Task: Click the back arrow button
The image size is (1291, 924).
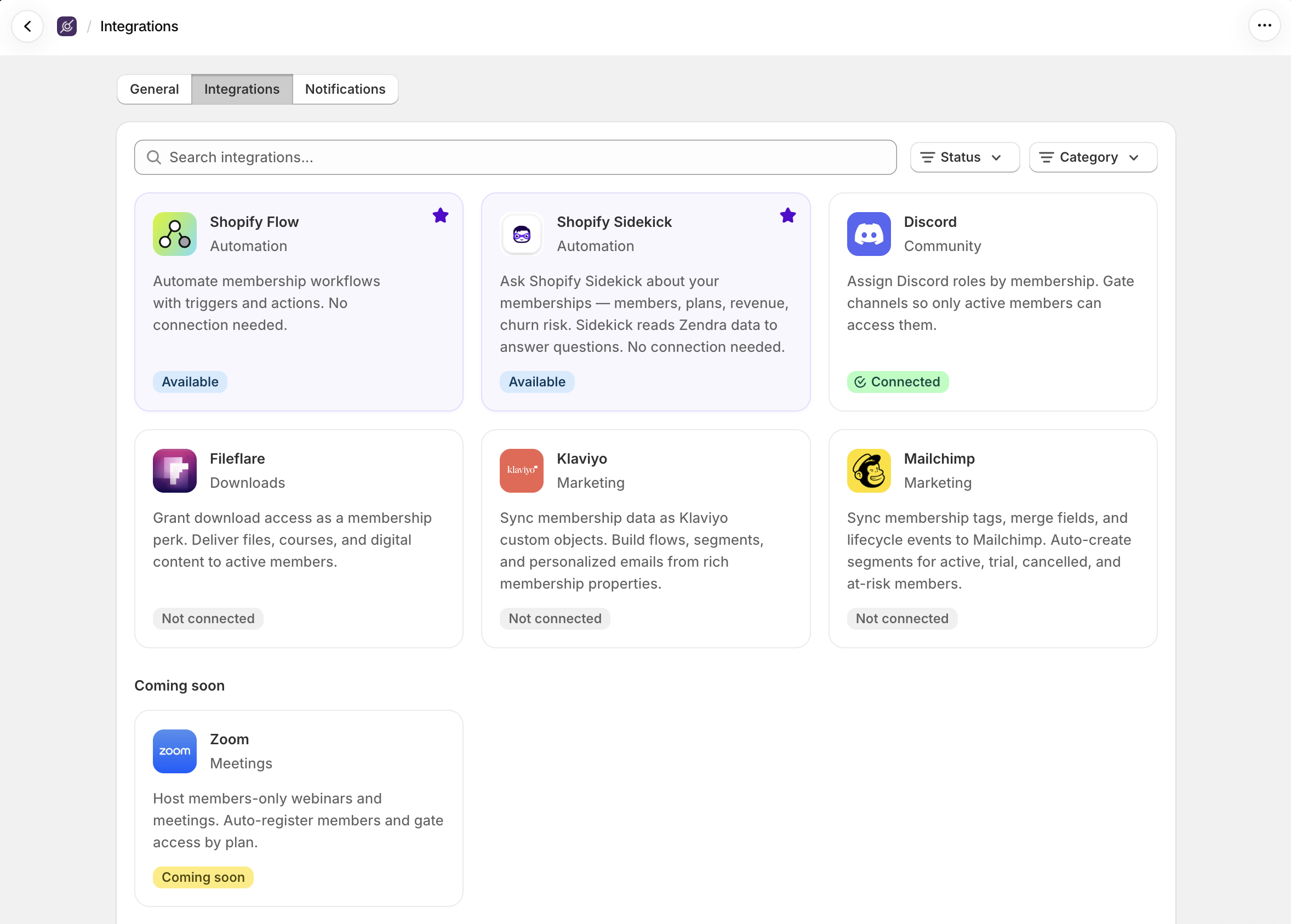Action: [27, 26]
